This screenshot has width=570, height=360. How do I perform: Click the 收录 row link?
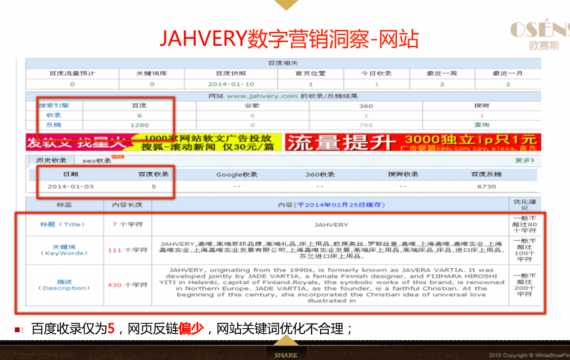coord(54,115)
